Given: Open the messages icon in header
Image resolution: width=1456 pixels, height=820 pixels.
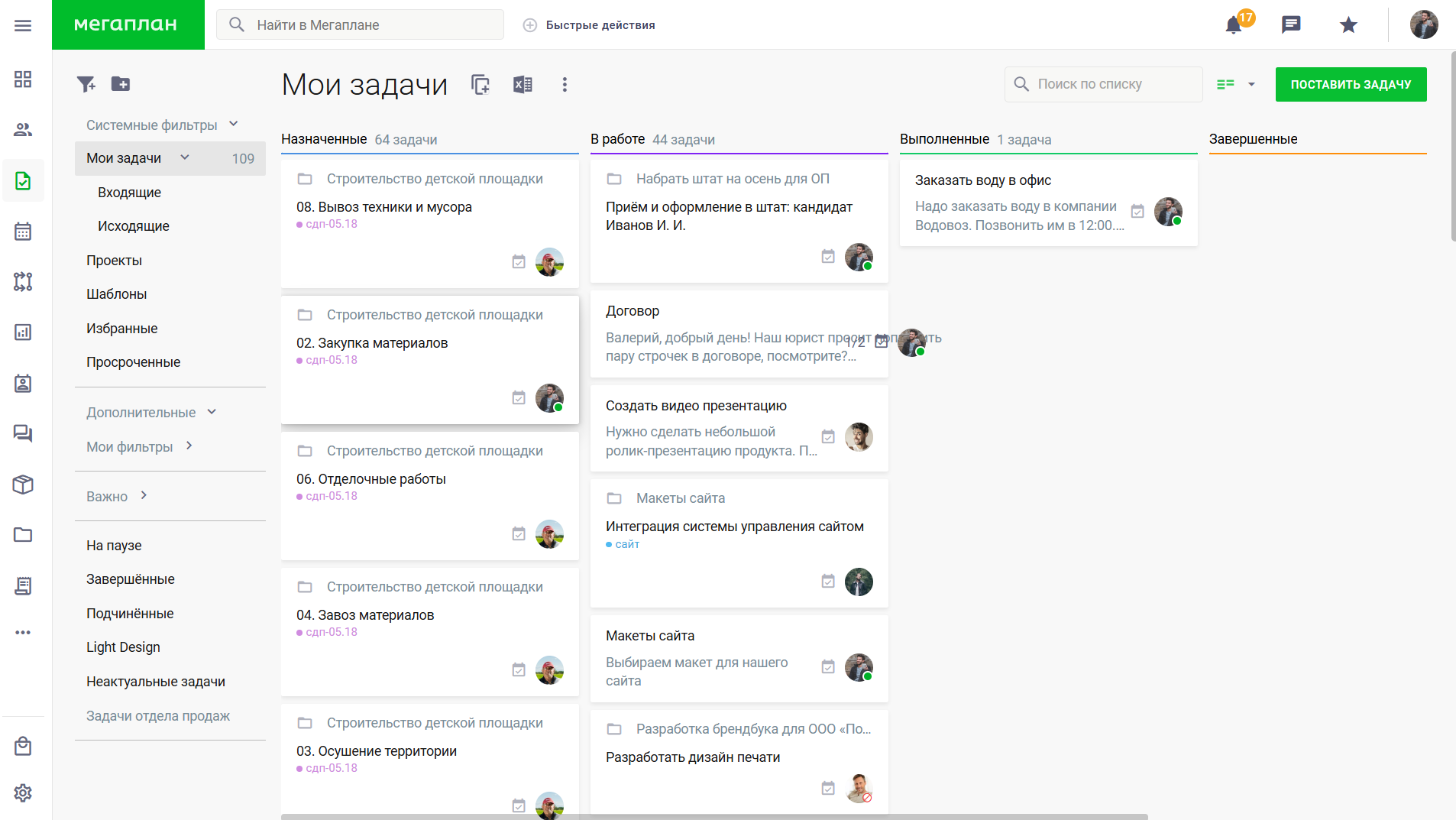Looking at the screenshot, I should click(1291, 24).
